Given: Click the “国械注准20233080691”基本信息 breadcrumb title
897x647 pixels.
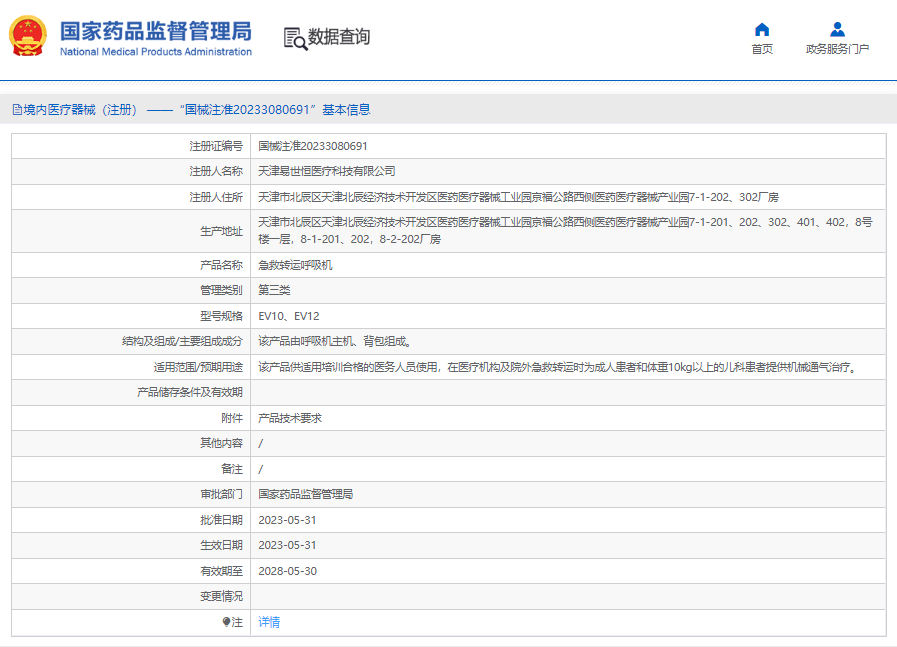Looking at the screenshot, I should coord(275,110).
